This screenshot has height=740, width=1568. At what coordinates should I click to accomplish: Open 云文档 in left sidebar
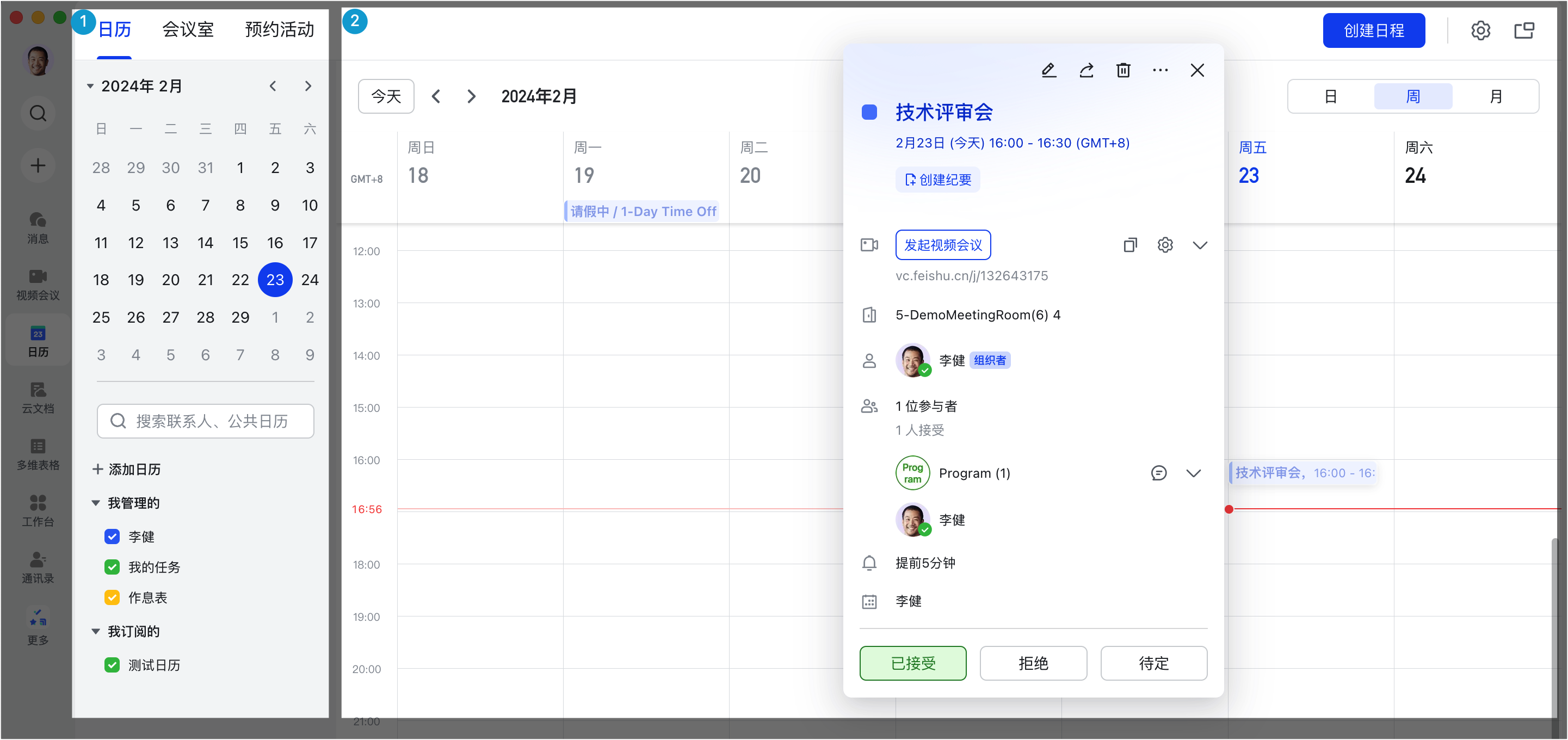38,397
